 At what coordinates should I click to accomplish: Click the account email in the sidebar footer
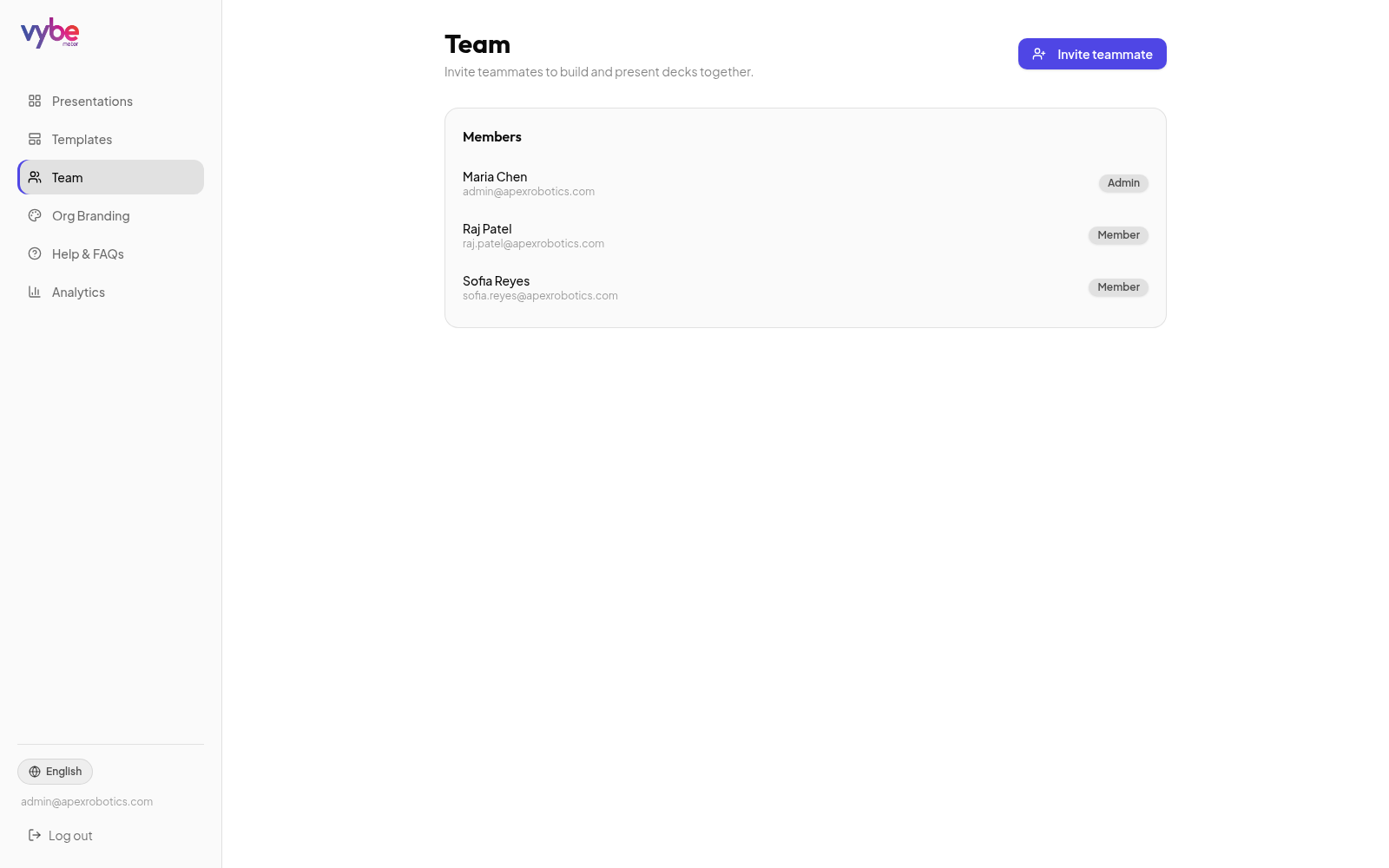click(87, 802)
